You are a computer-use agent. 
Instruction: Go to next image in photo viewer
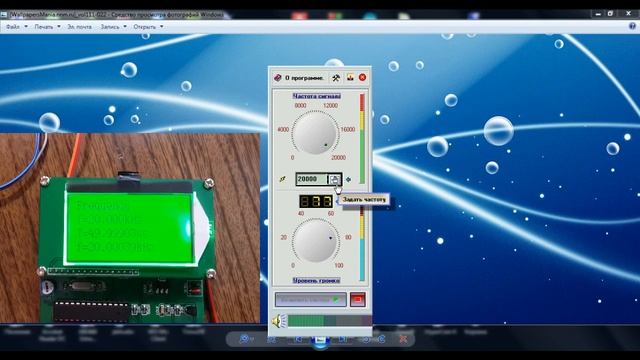pyautogui.click(x=343, y=339)
